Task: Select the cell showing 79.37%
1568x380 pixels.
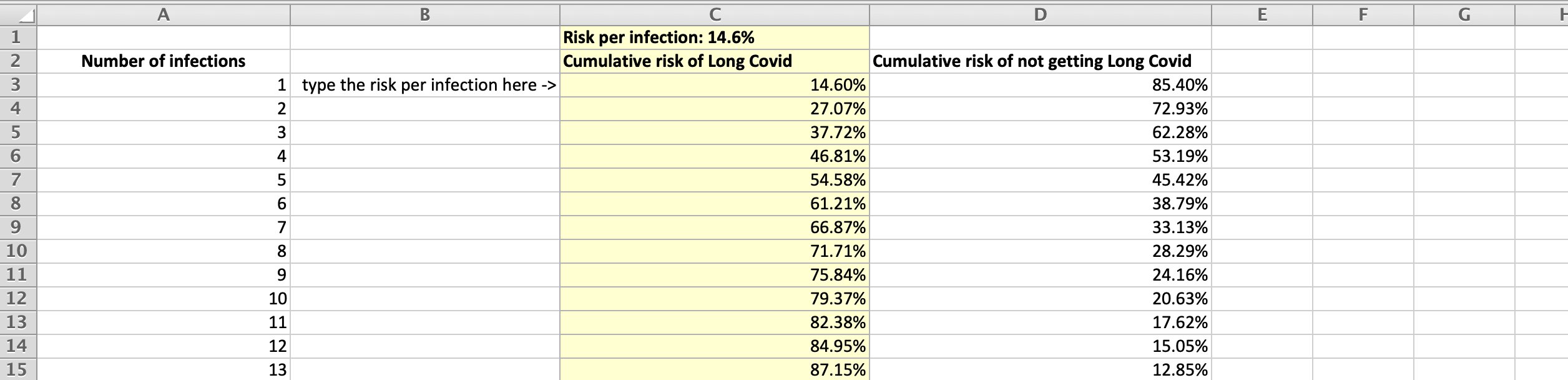Action: [714, 299]
